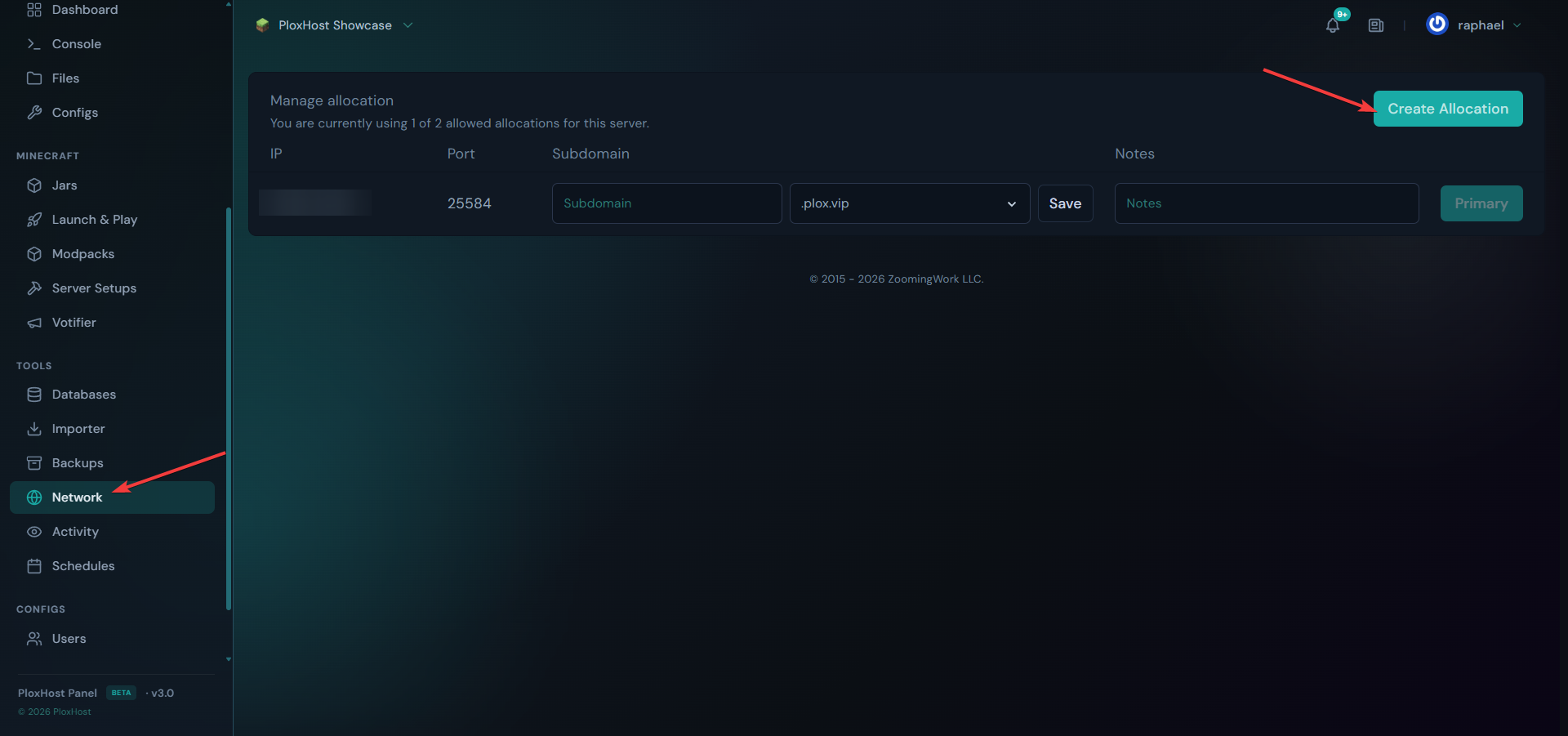Click the Modpacks box icon

click(34, 254)
